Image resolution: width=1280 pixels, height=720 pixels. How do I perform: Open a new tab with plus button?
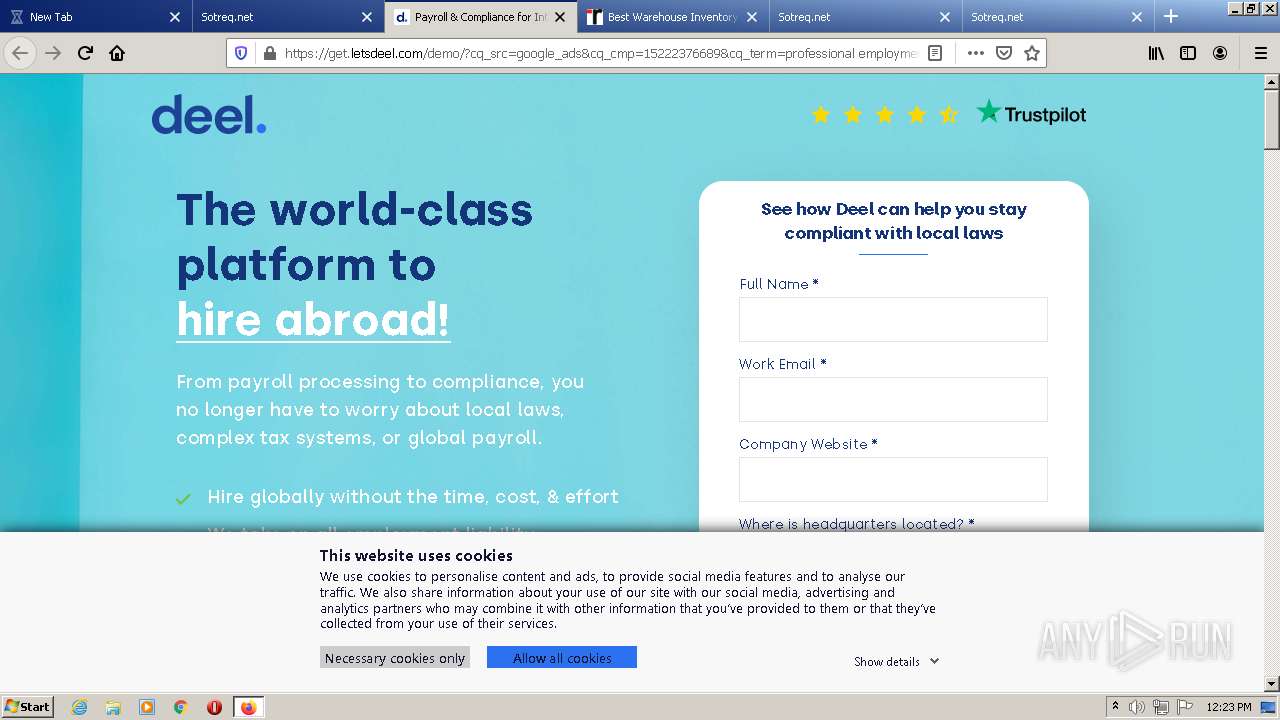tap(1171, 16)
